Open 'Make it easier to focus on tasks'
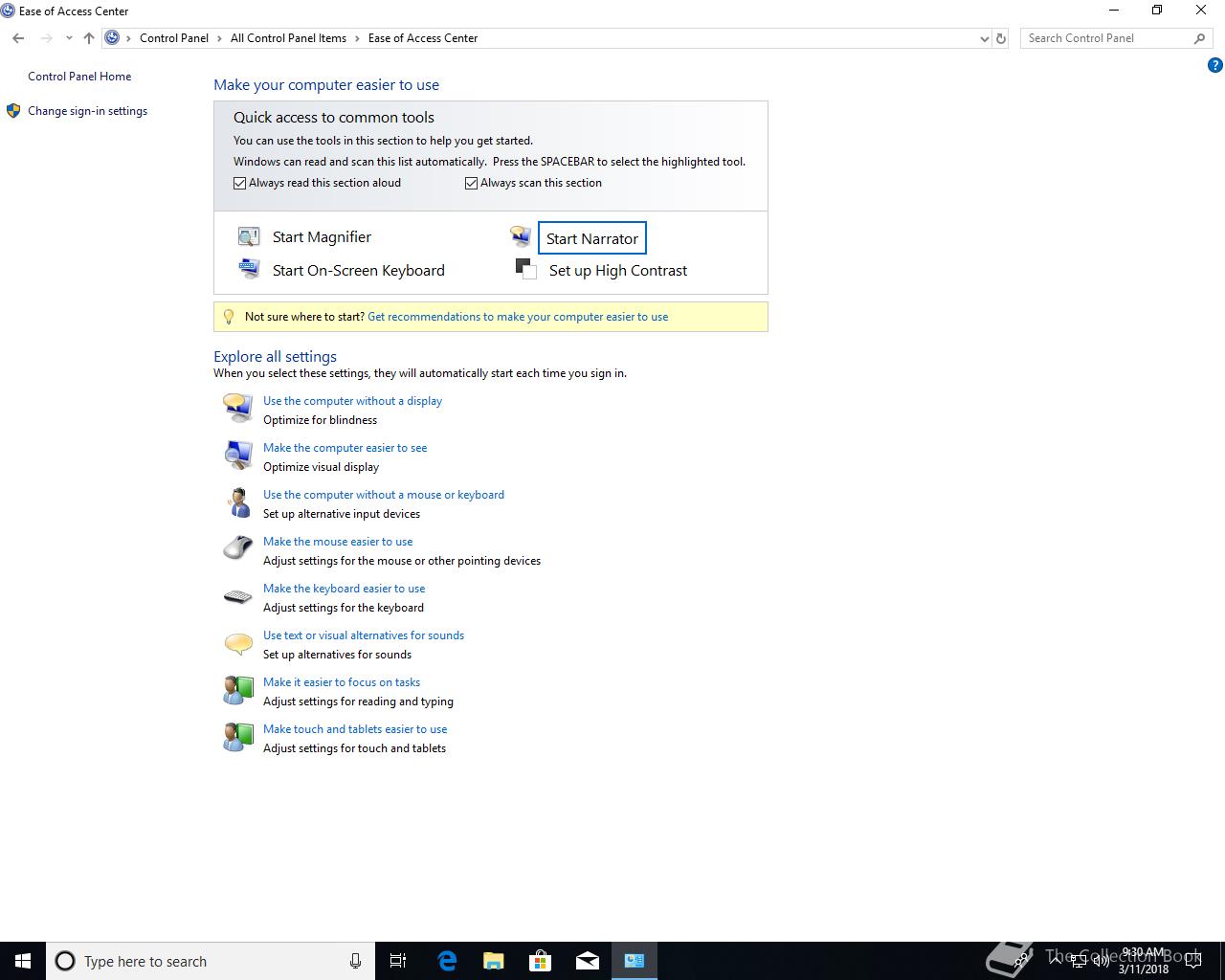The height and width of the screenshot is (980, 1225). 342,682
